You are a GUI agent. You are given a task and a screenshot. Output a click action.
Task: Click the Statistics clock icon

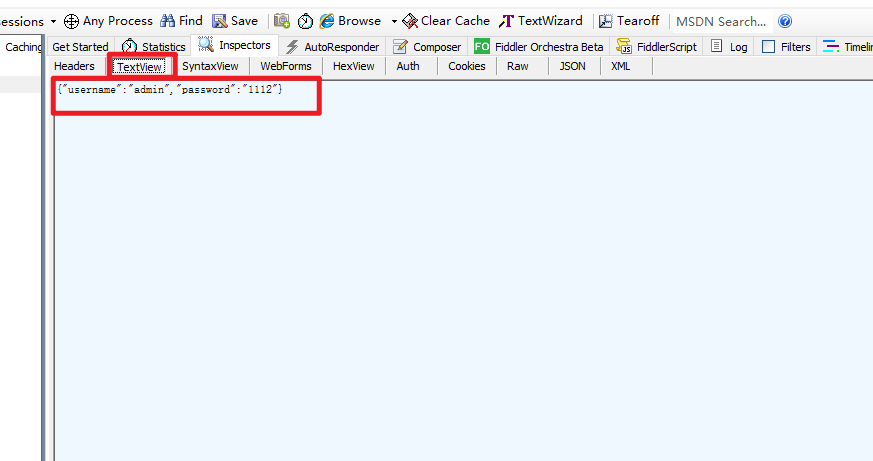(129, 46)
